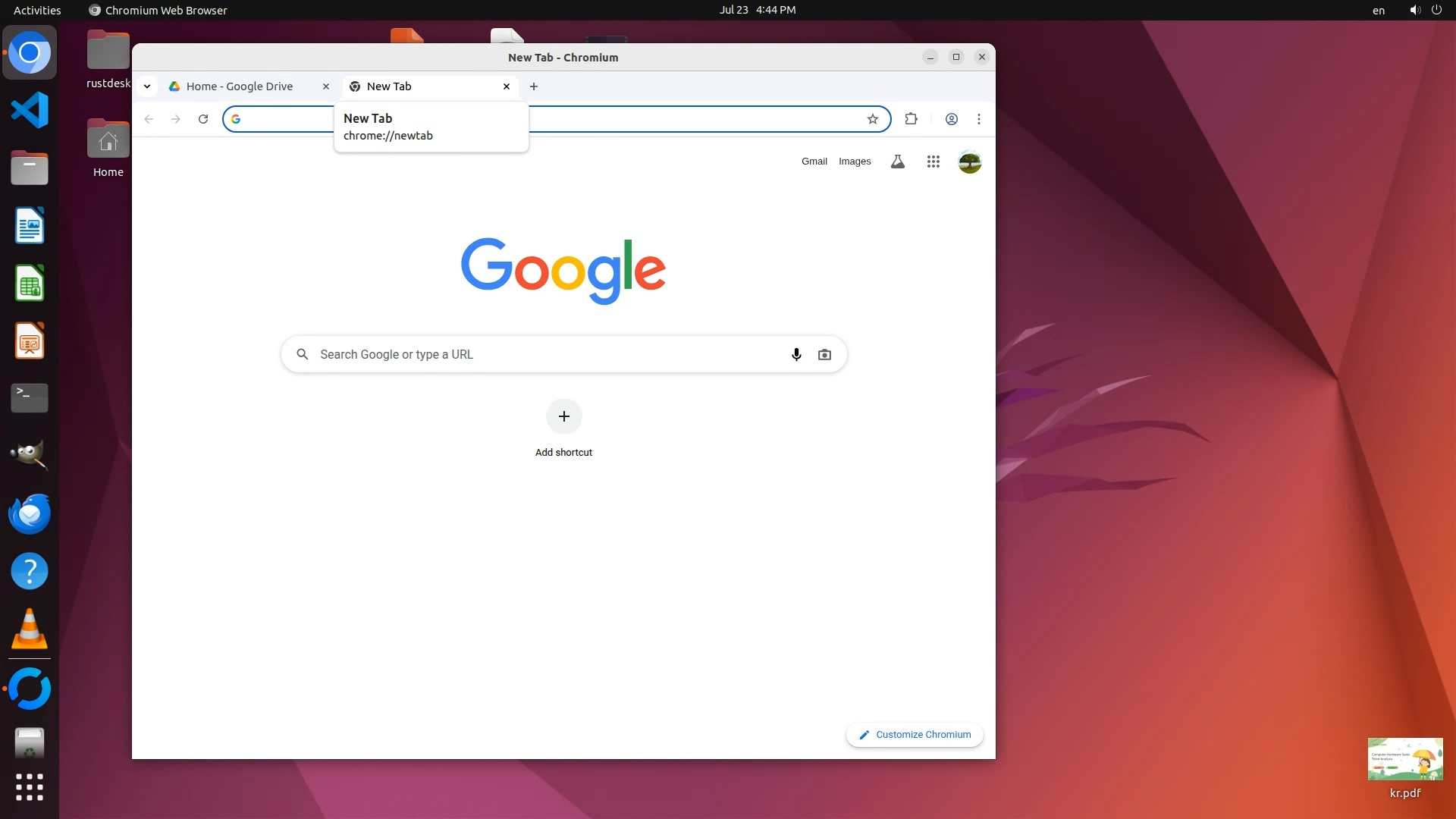The image size is (1456, 819).
Task: Switch to Home - Google Drive tab
Action: point(240,86)
